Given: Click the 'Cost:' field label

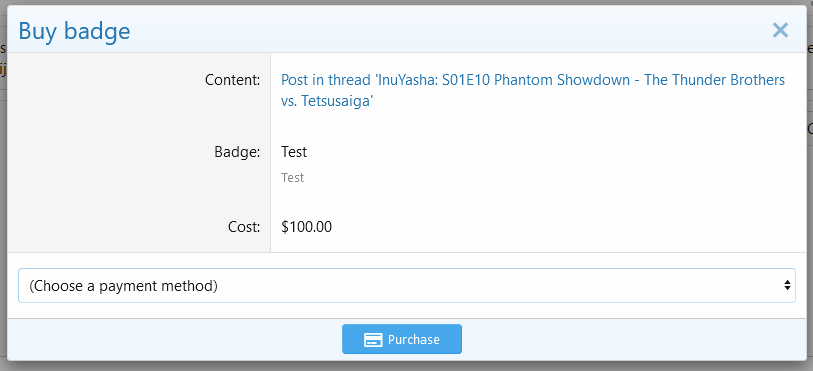Looking at the screenshot, I should [x=244, y=226].
